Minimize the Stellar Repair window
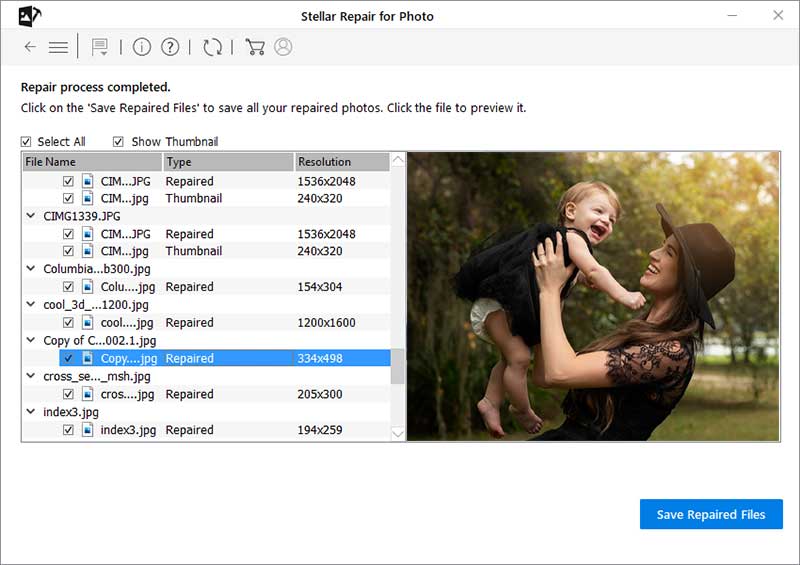The width and height of the screenshot is (800, 565). coord(732,15)
